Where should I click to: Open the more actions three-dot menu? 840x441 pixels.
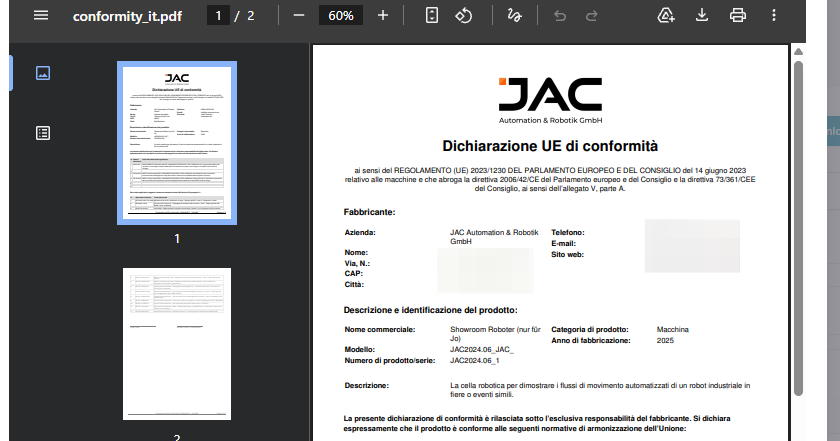(x=774, y=16)
